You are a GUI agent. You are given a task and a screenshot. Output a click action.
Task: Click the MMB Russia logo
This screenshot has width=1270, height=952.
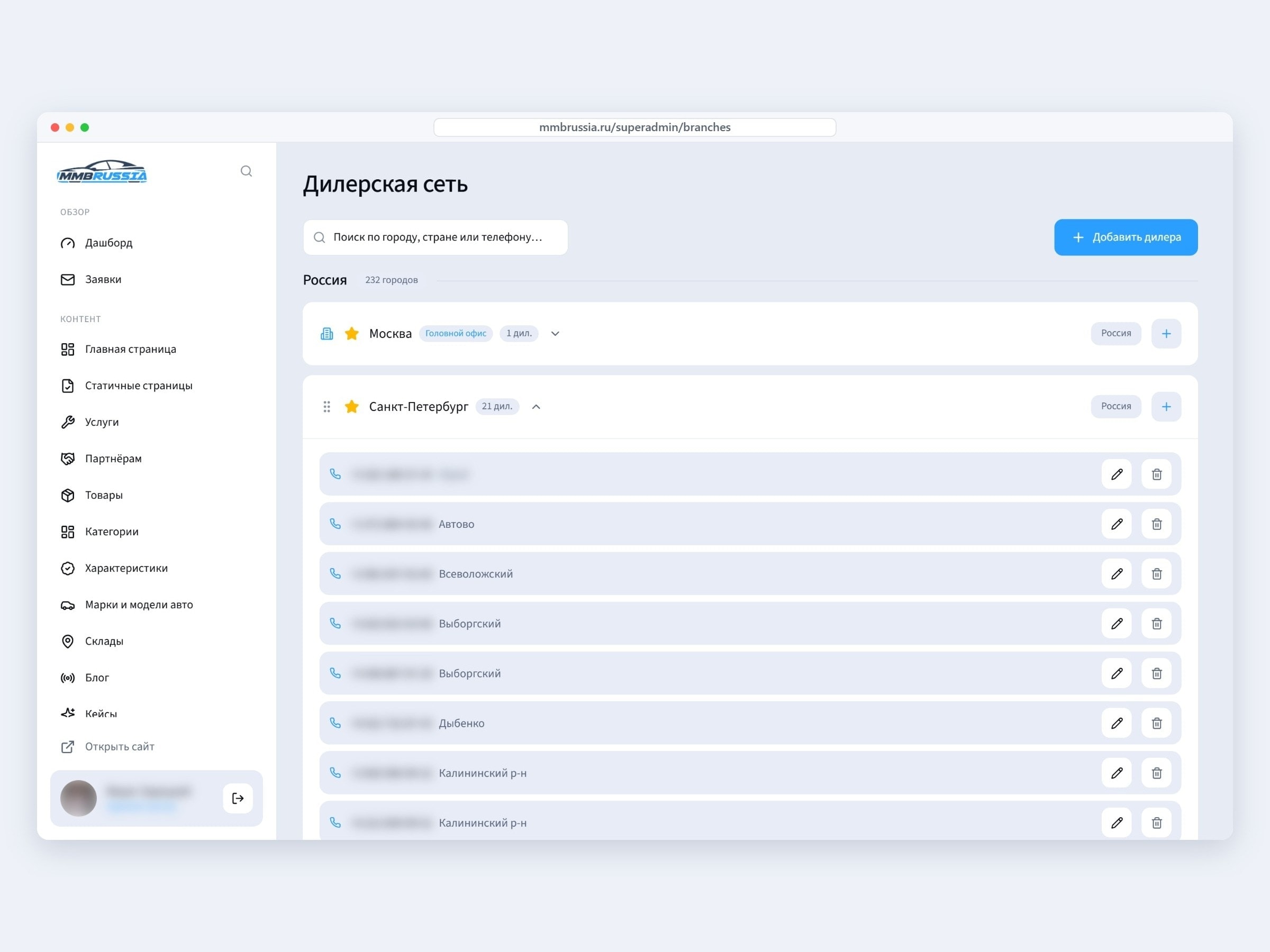102,171
